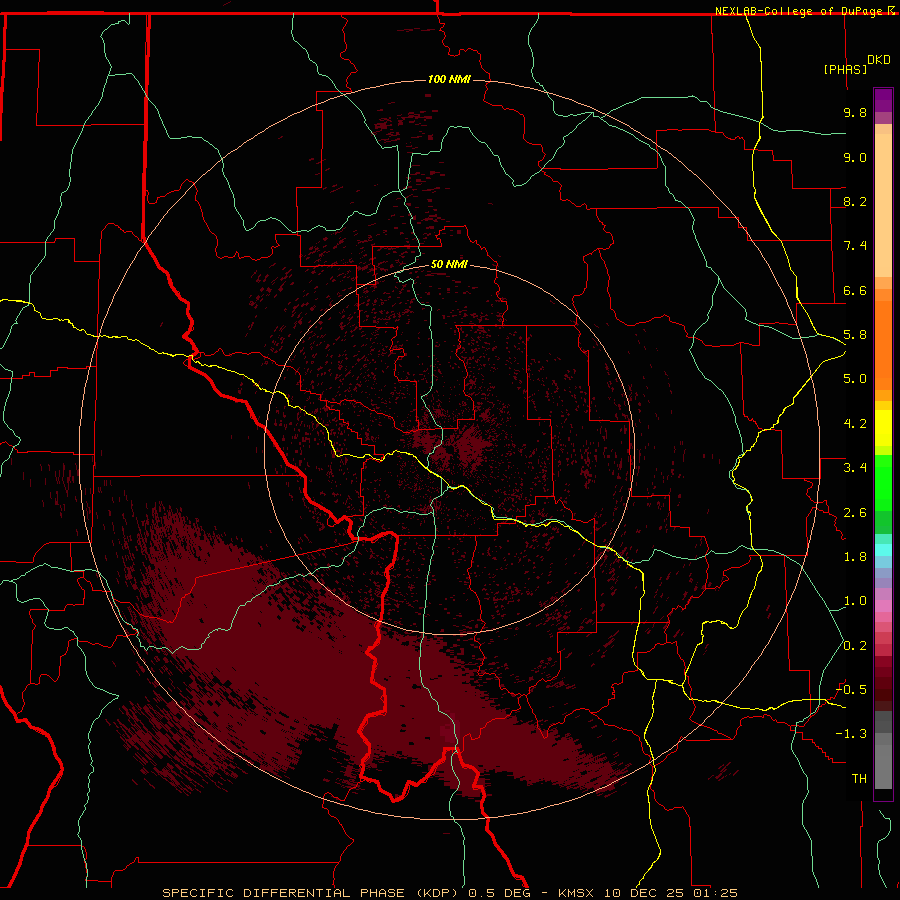This screenshot has width=900, height=900.
Task: Click the 0.2 scale value
Action: [855, 646]
